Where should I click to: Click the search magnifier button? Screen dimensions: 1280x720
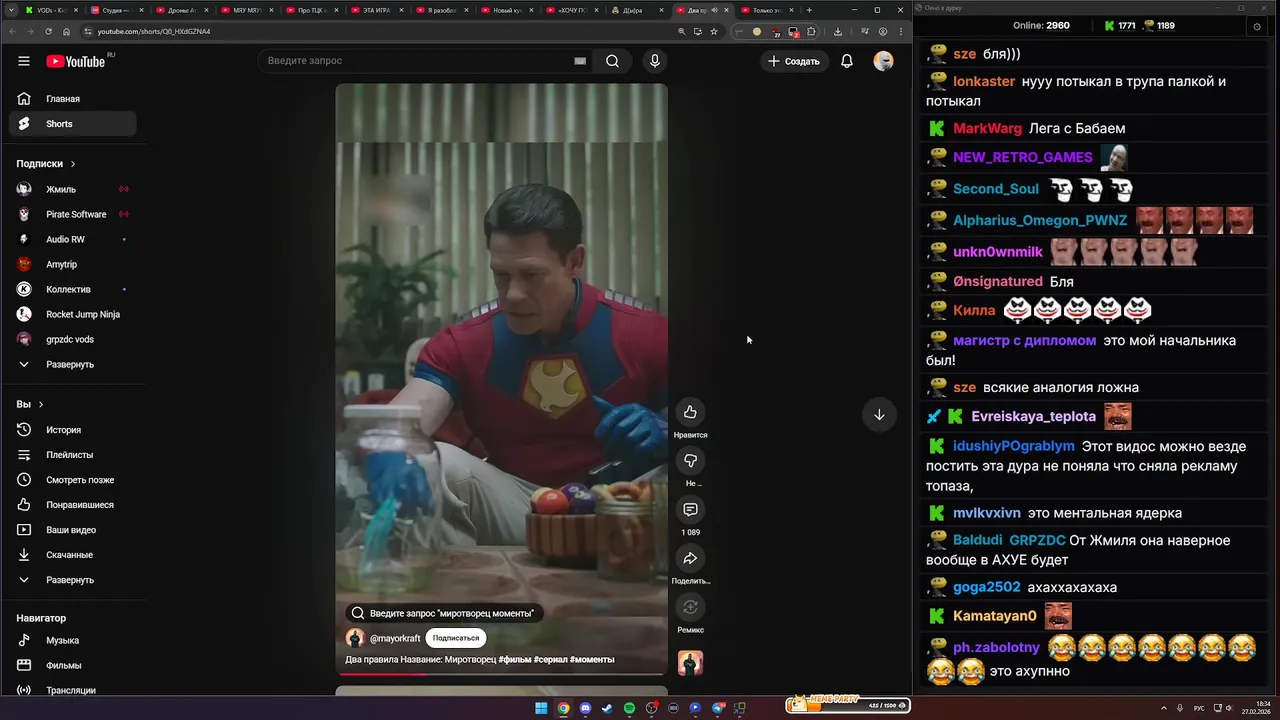pos(612,61)
